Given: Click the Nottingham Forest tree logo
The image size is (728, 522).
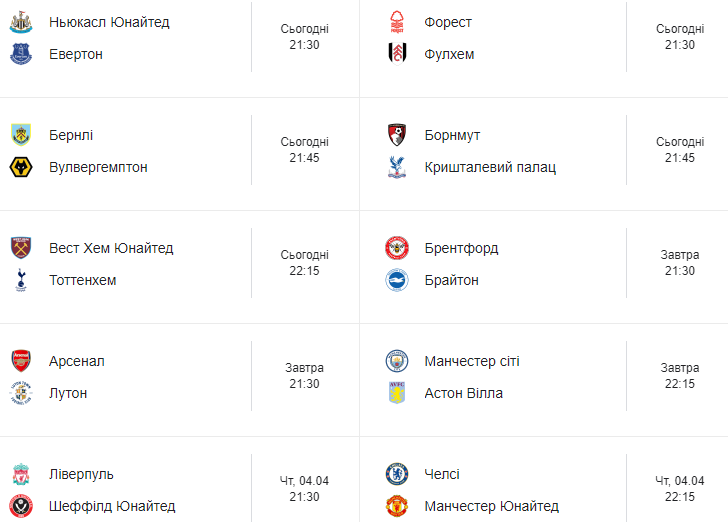Looking at the screenshot, I should [x=396, y=22].
